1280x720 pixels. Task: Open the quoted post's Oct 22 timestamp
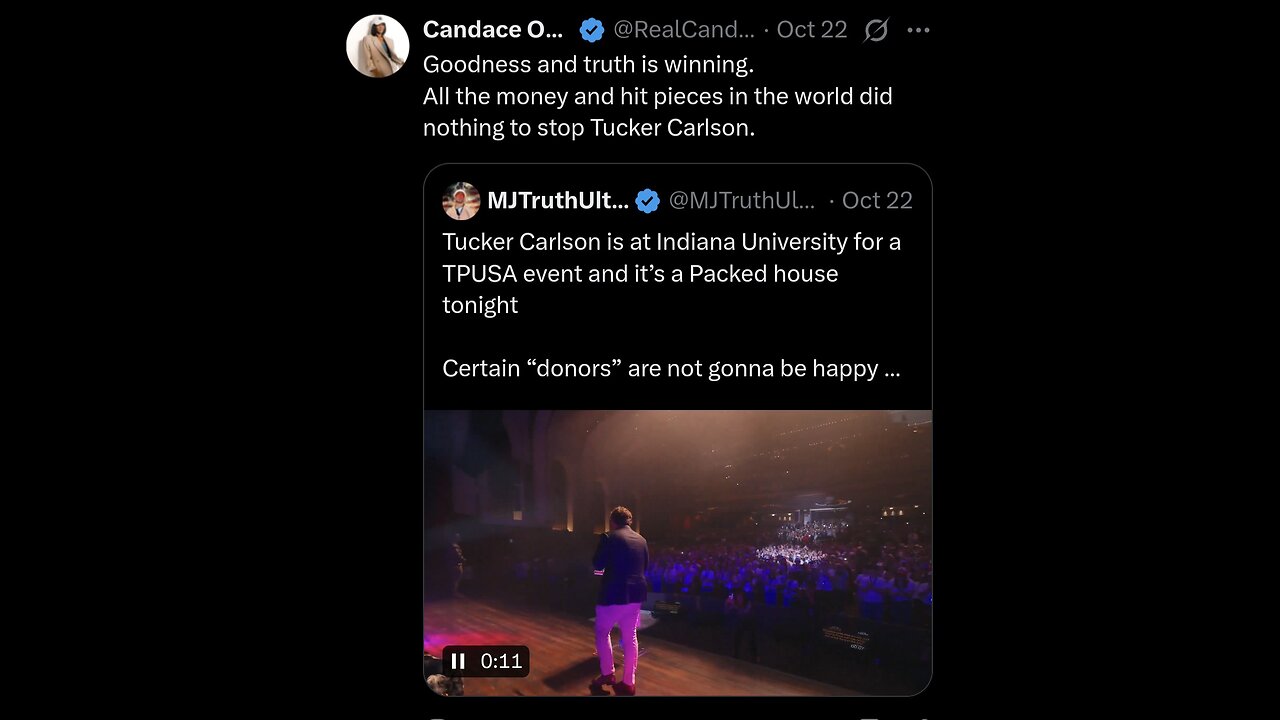877,201
